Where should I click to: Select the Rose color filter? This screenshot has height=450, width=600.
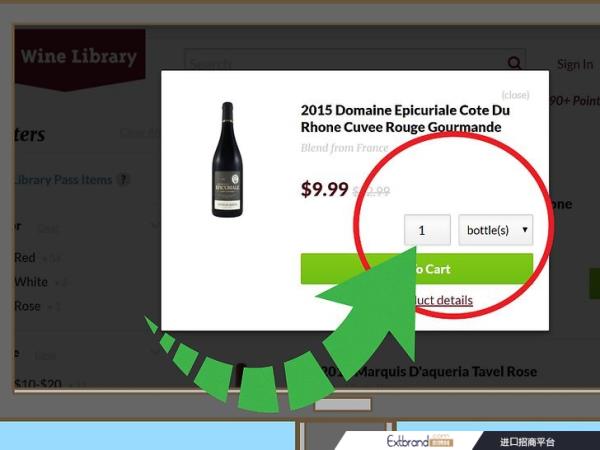(x=28, y=306)
